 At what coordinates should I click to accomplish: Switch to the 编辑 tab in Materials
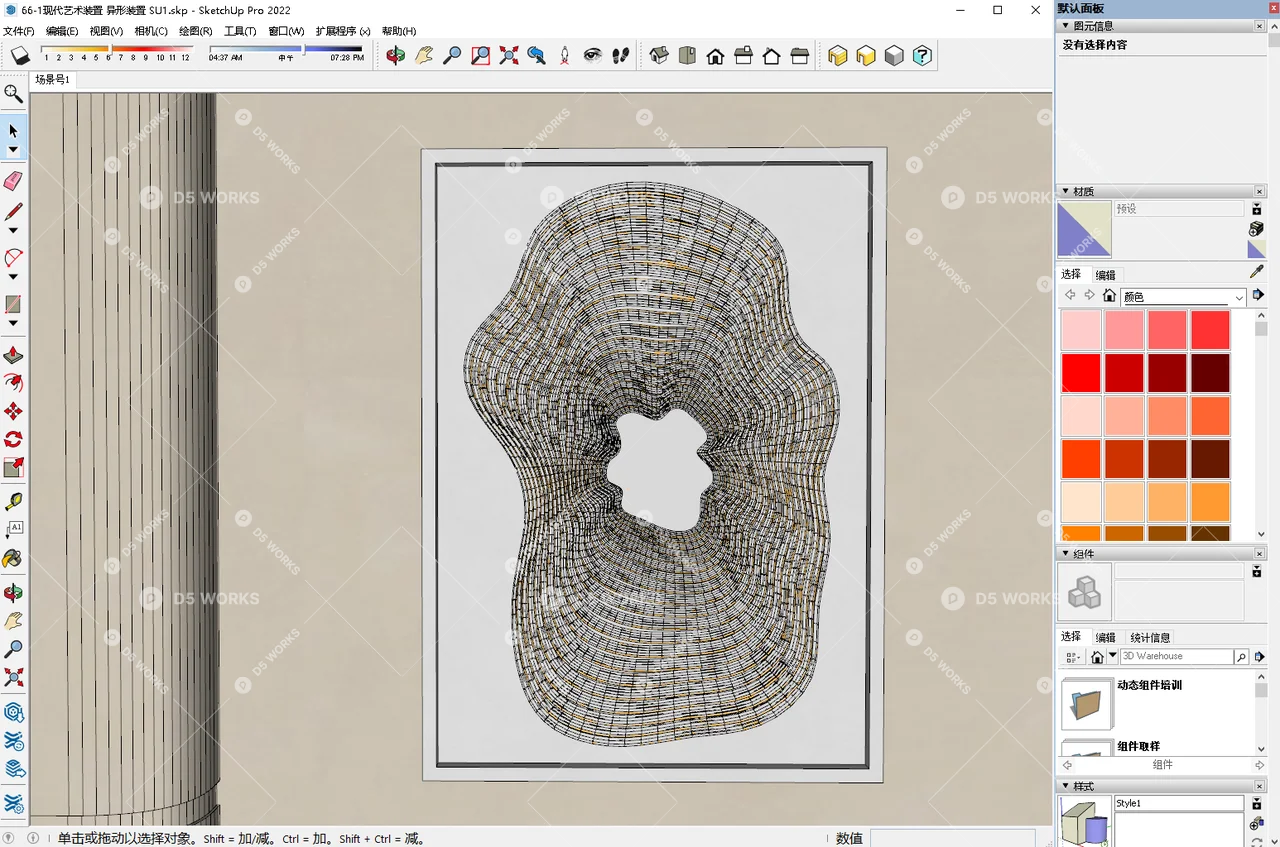pyautogui.click(x=1105, y=274)
